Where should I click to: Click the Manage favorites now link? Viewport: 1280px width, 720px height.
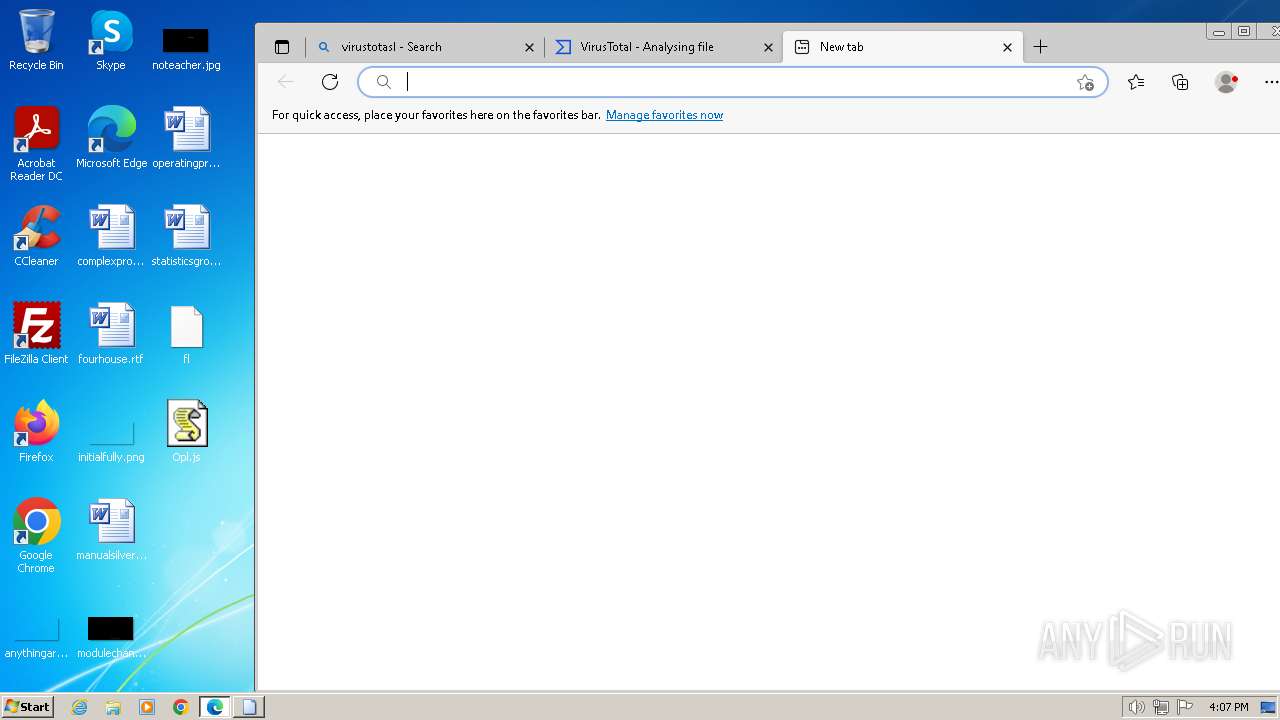coord(664,115)
